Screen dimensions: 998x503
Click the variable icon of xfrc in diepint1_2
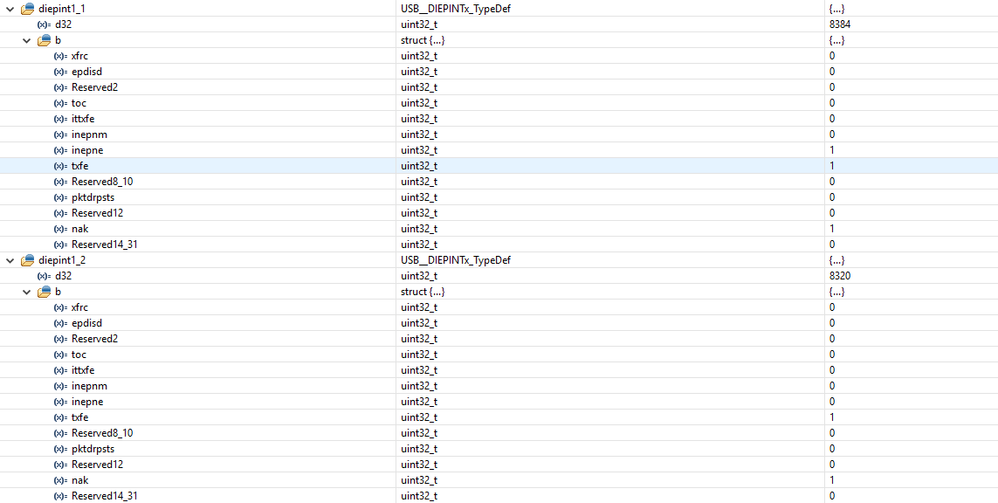[x=60, y=307]
